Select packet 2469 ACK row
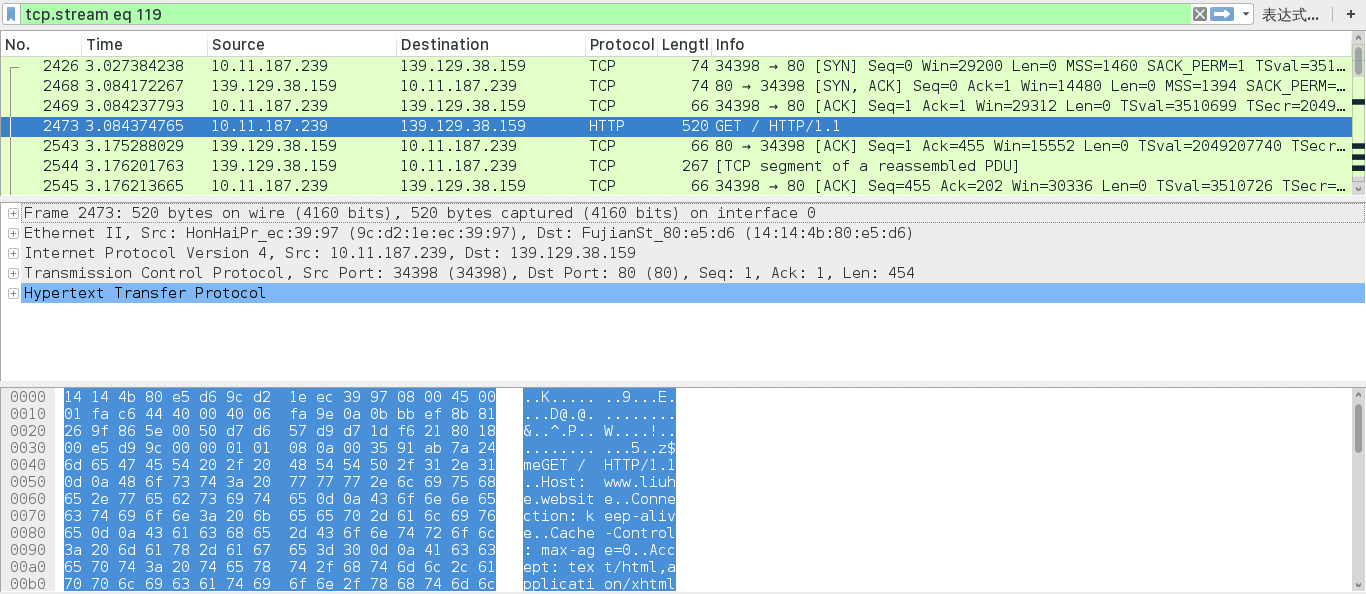The height and width of the screenshot is (594, 1366). point(675,106)
